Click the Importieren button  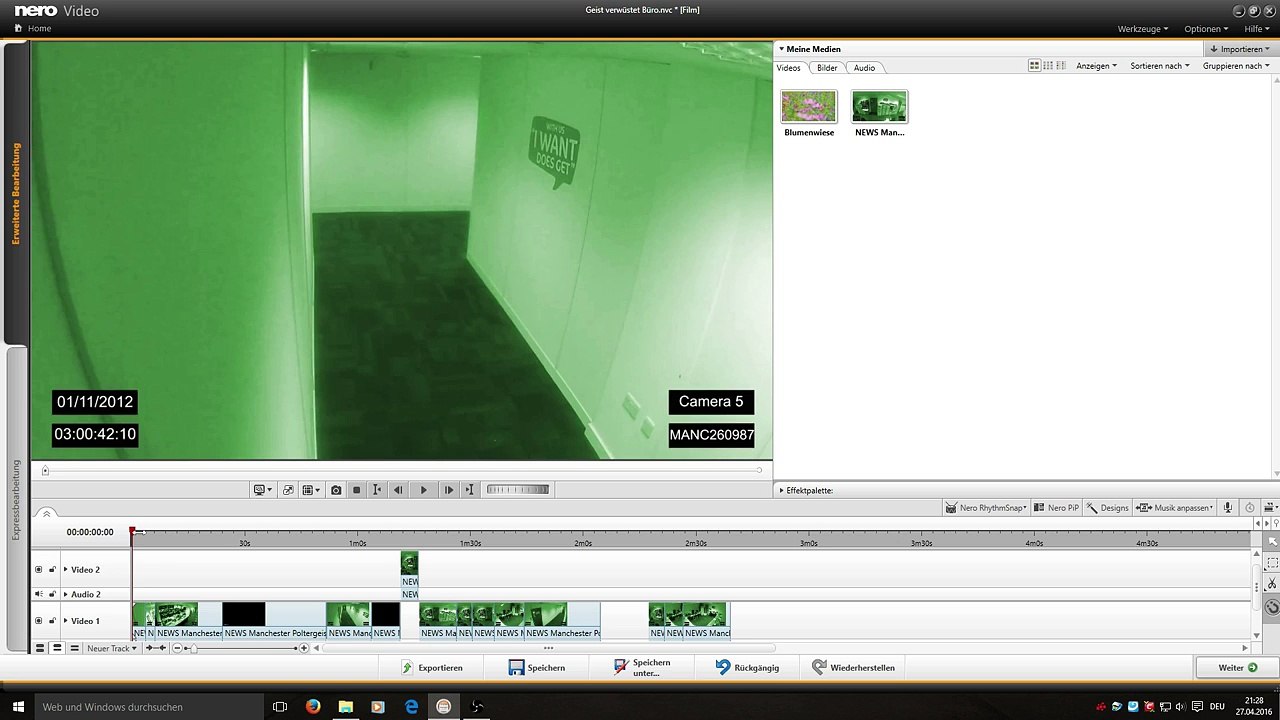click(x=1239, y=49)
